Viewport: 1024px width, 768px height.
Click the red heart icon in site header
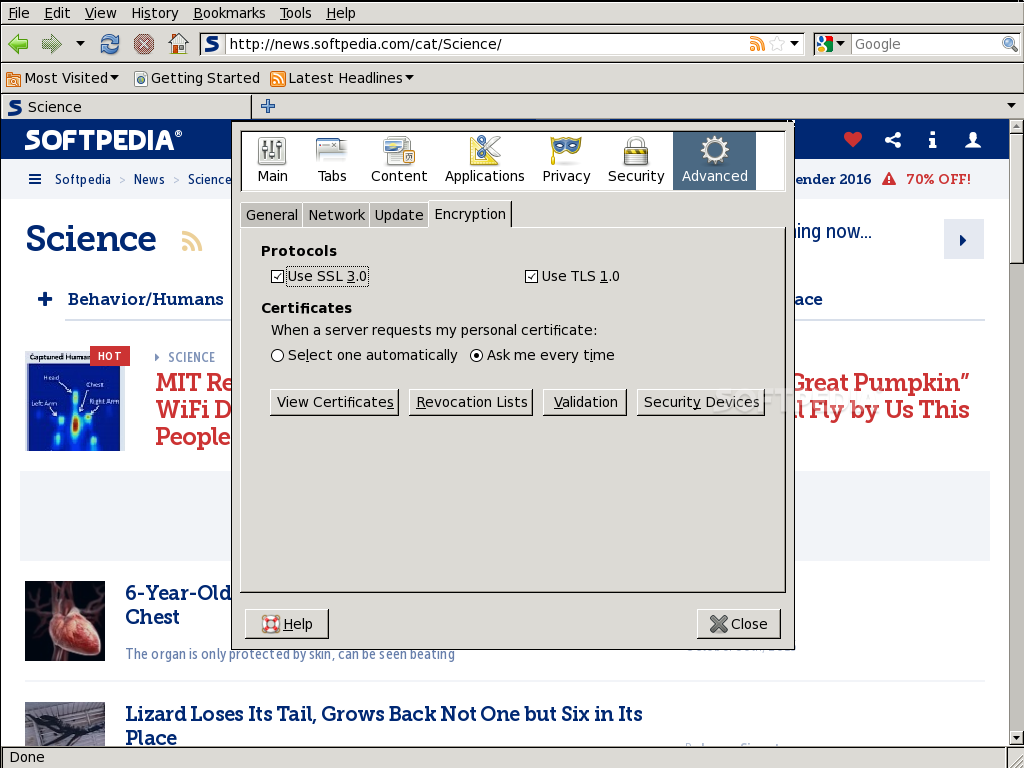(x=852, y=139)
